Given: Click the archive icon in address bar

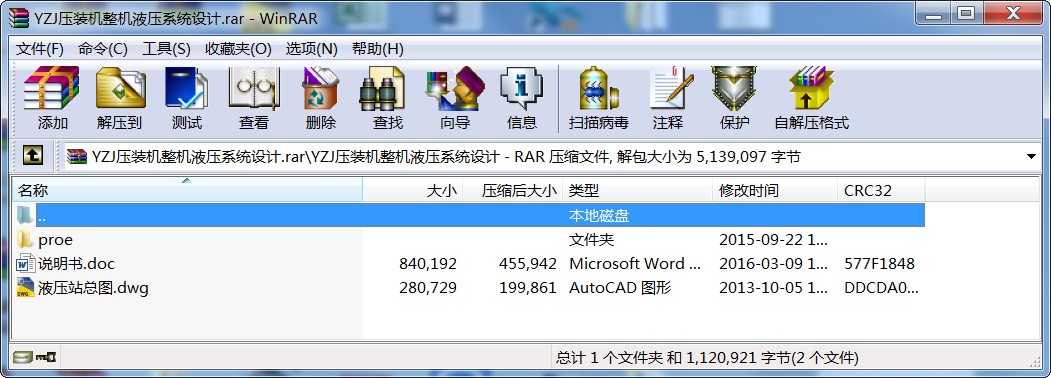Looking at the screenshot, I should [x=77, y=156].
